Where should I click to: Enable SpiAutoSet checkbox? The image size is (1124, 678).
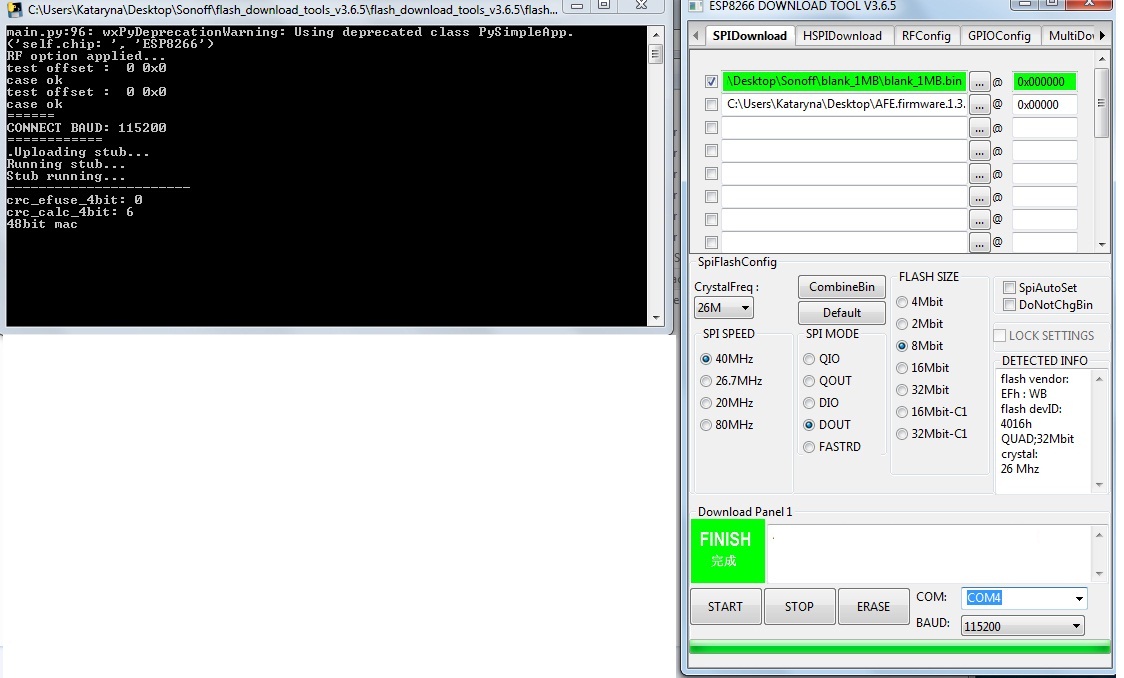1009,288
